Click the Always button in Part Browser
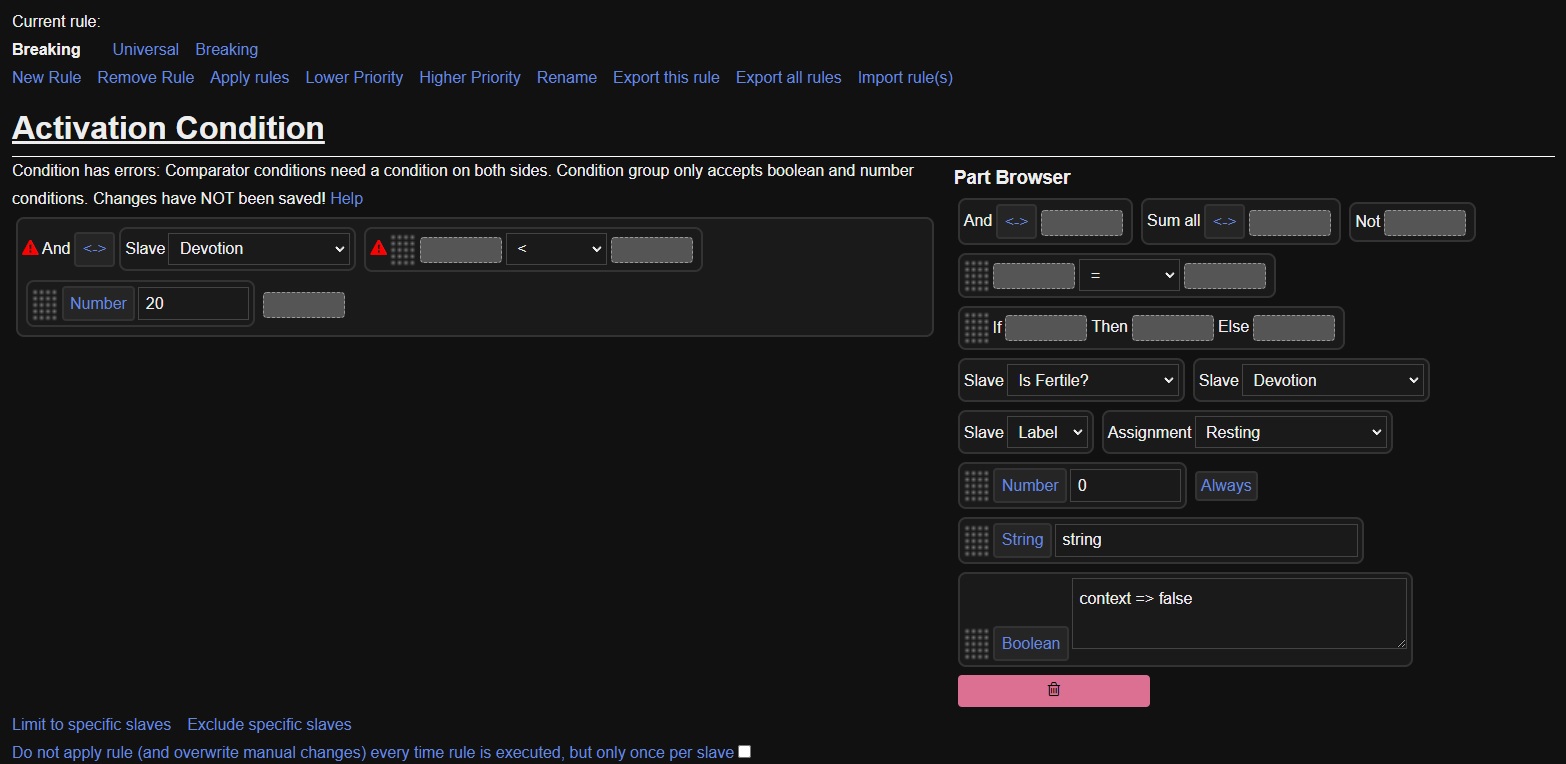This screenshot has height=764, width=1566. click(1226, 486)
